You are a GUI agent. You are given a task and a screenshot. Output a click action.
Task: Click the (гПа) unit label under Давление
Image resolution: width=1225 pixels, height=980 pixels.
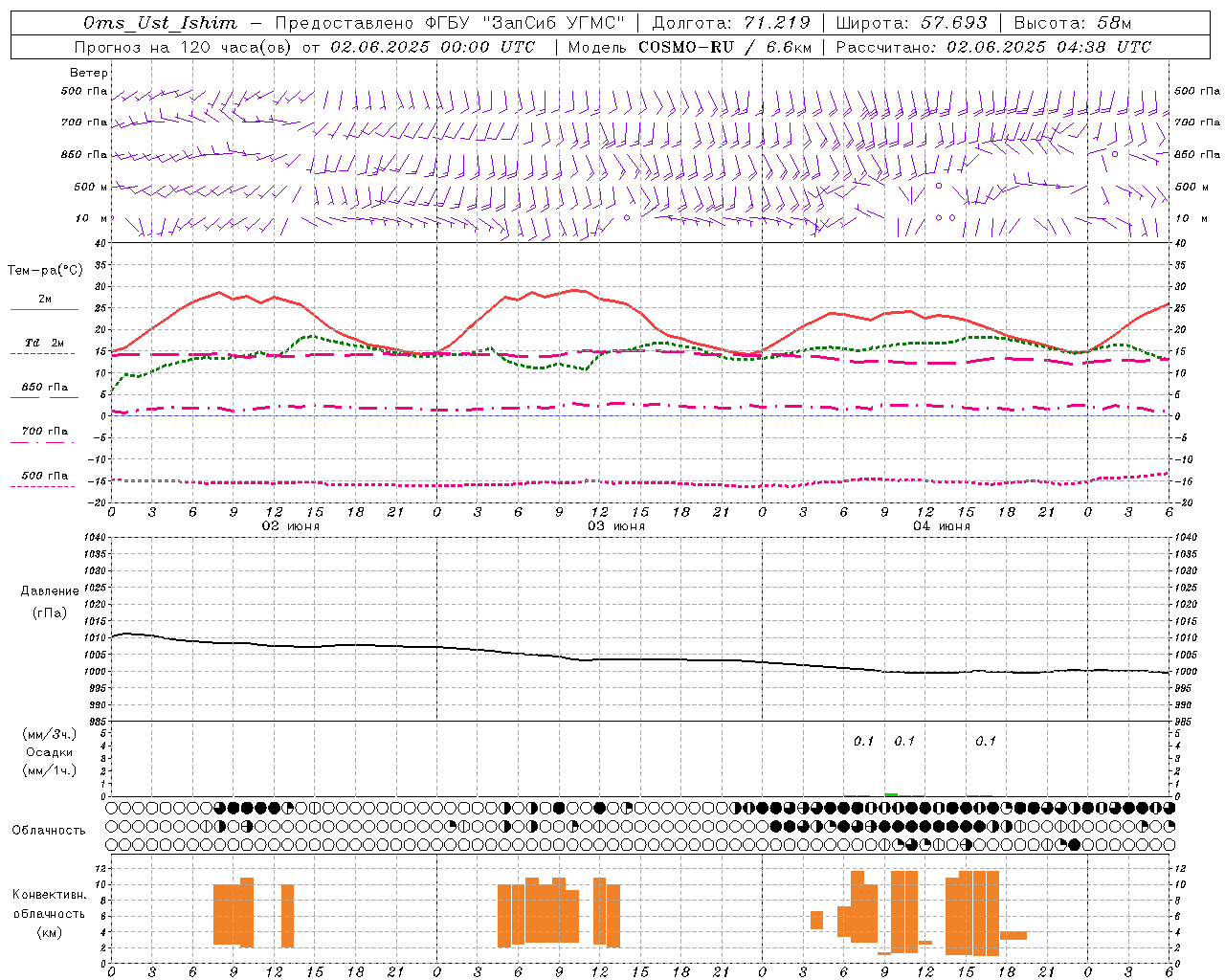[50, 612]
